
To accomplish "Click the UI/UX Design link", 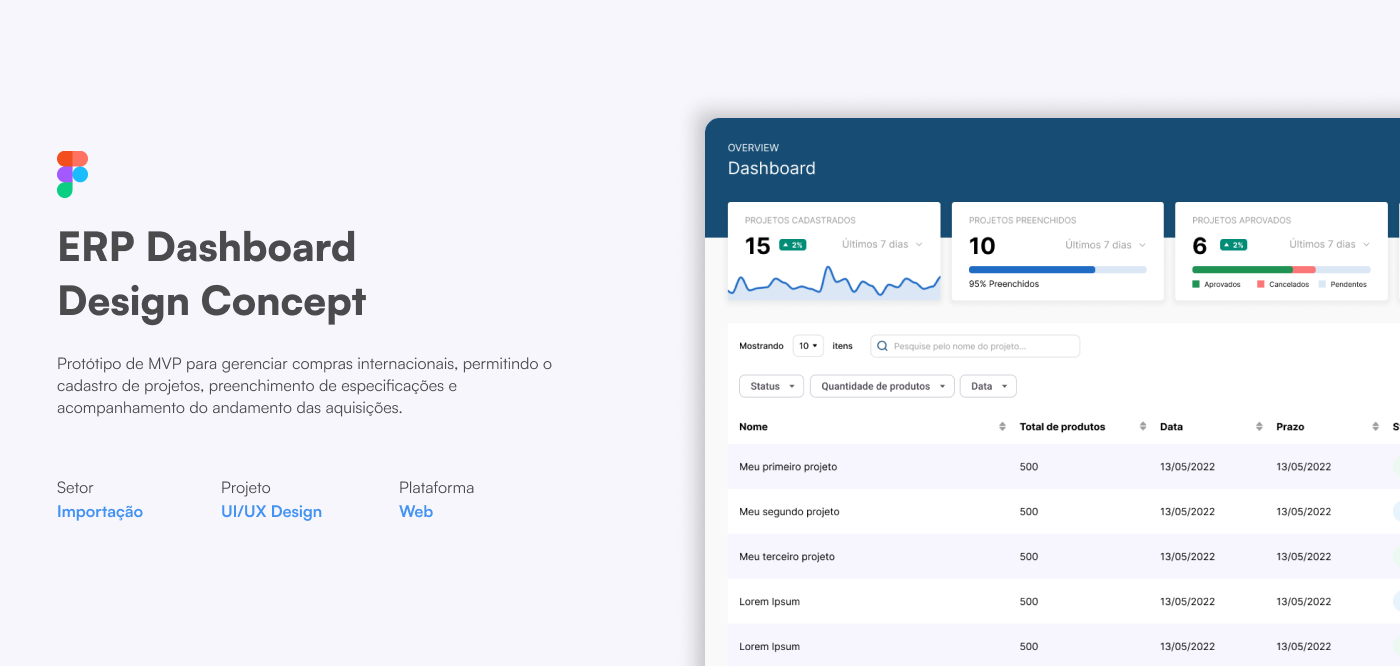I will (271, 512).
